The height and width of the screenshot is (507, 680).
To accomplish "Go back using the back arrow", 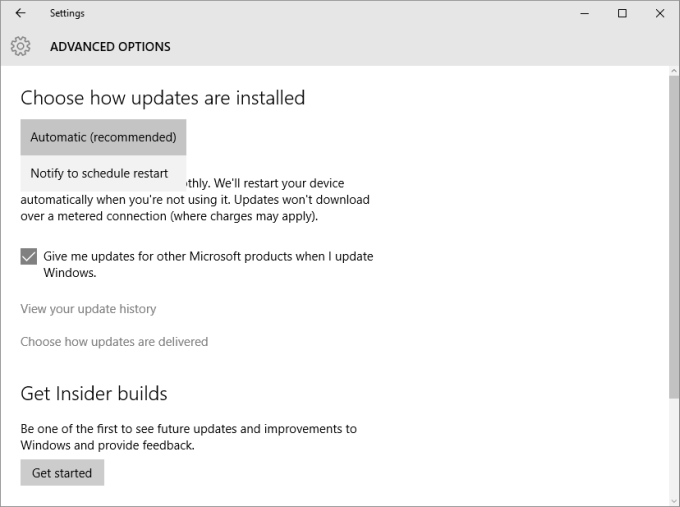I will (20, 14).
